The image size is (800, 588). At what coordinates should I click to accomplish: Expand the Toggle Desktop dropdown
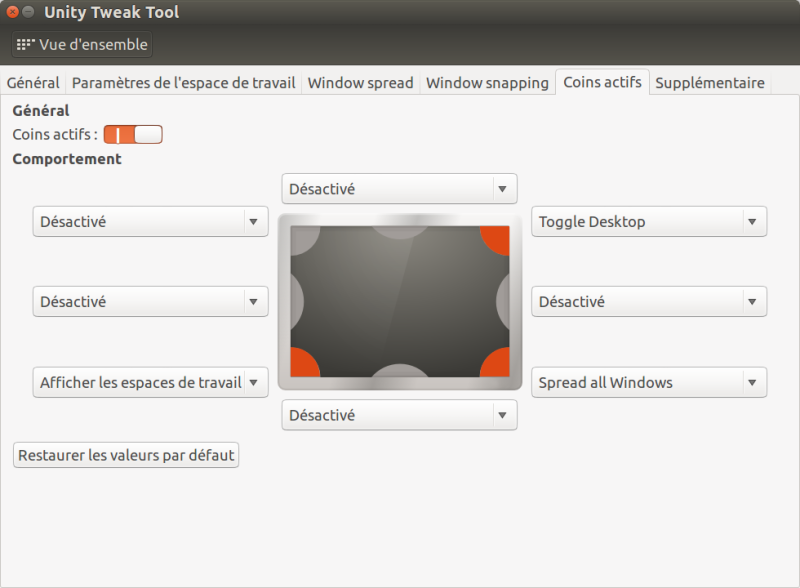click(x=649, y=222)
